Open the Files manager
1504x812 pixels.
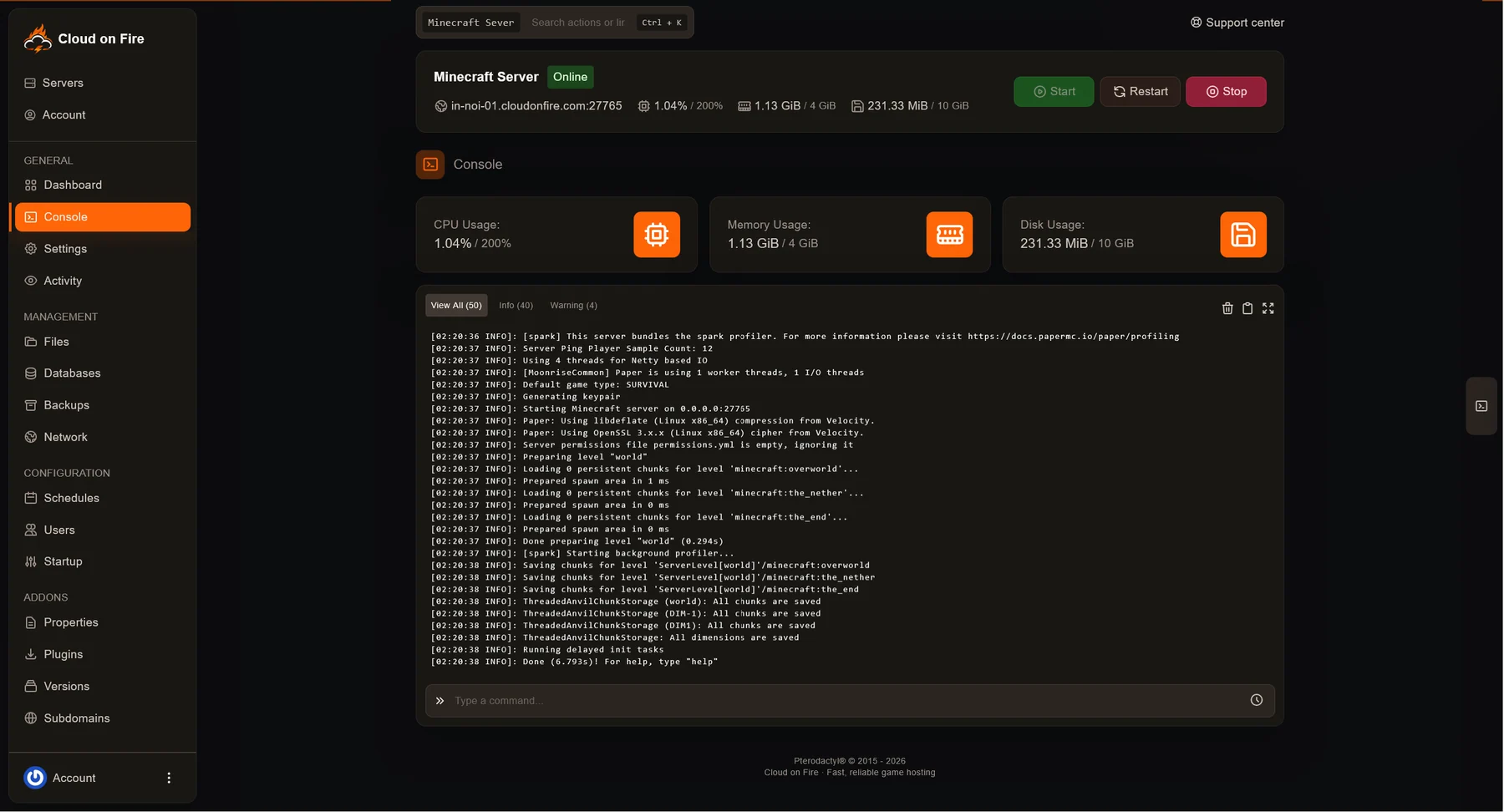[103, 342]
